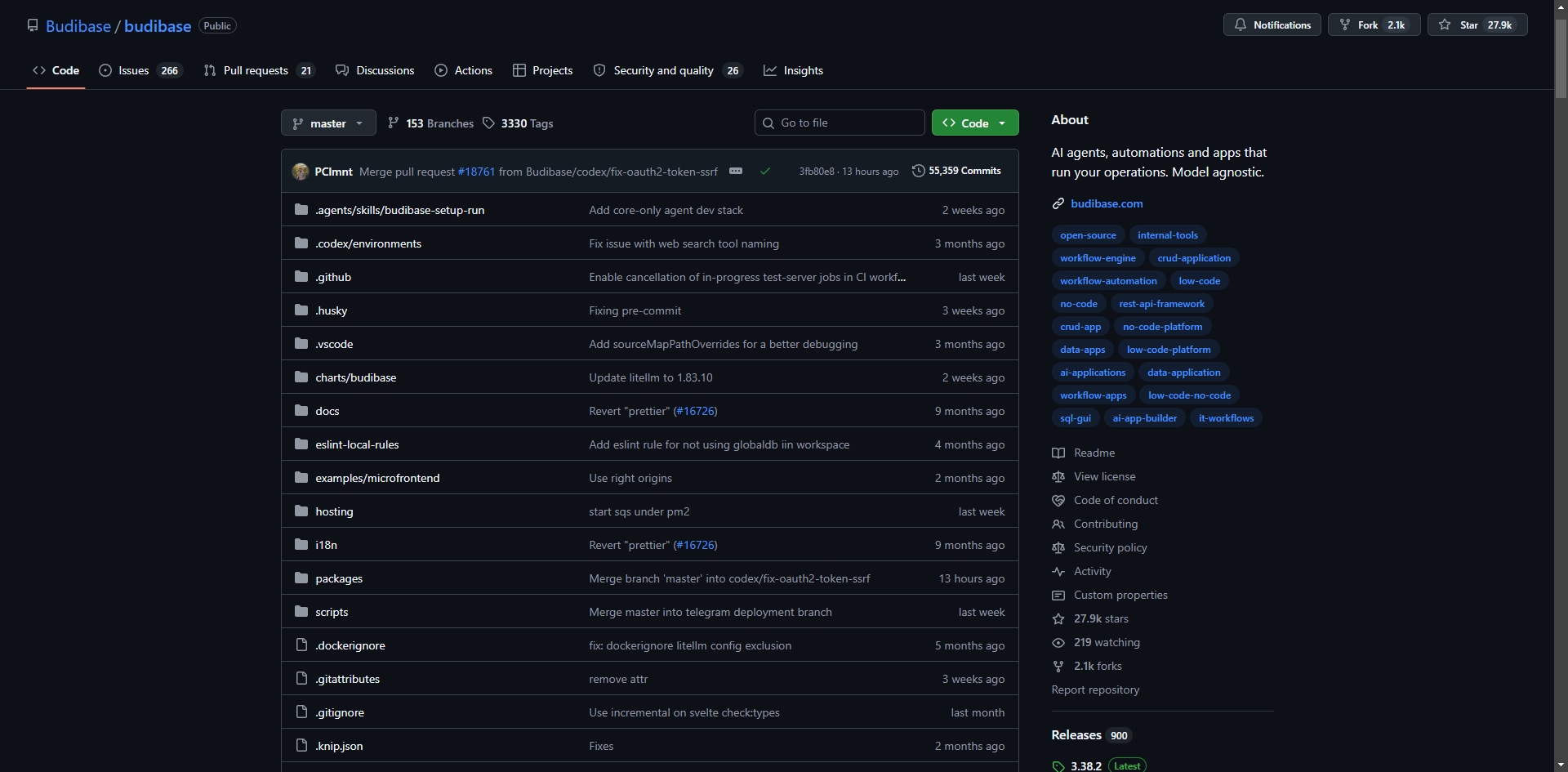This screenshot has height=772, width=1568.
Task: Open the Projects tab
Action: (x=543, y=71)
